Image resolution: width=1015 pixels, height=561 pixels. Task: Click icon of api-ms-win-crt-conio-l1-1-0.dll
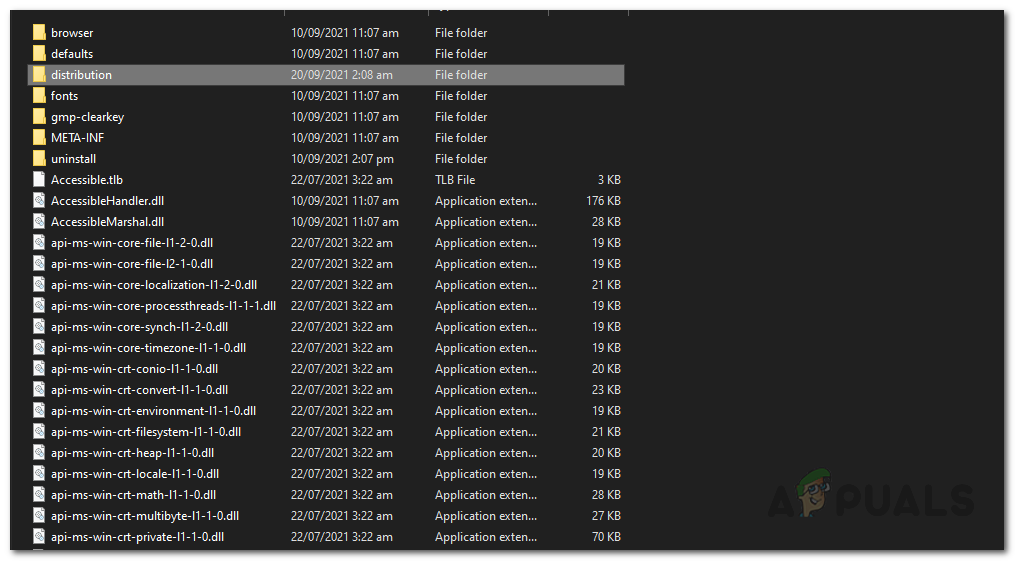pyautogui.click(x=39, y=369)
